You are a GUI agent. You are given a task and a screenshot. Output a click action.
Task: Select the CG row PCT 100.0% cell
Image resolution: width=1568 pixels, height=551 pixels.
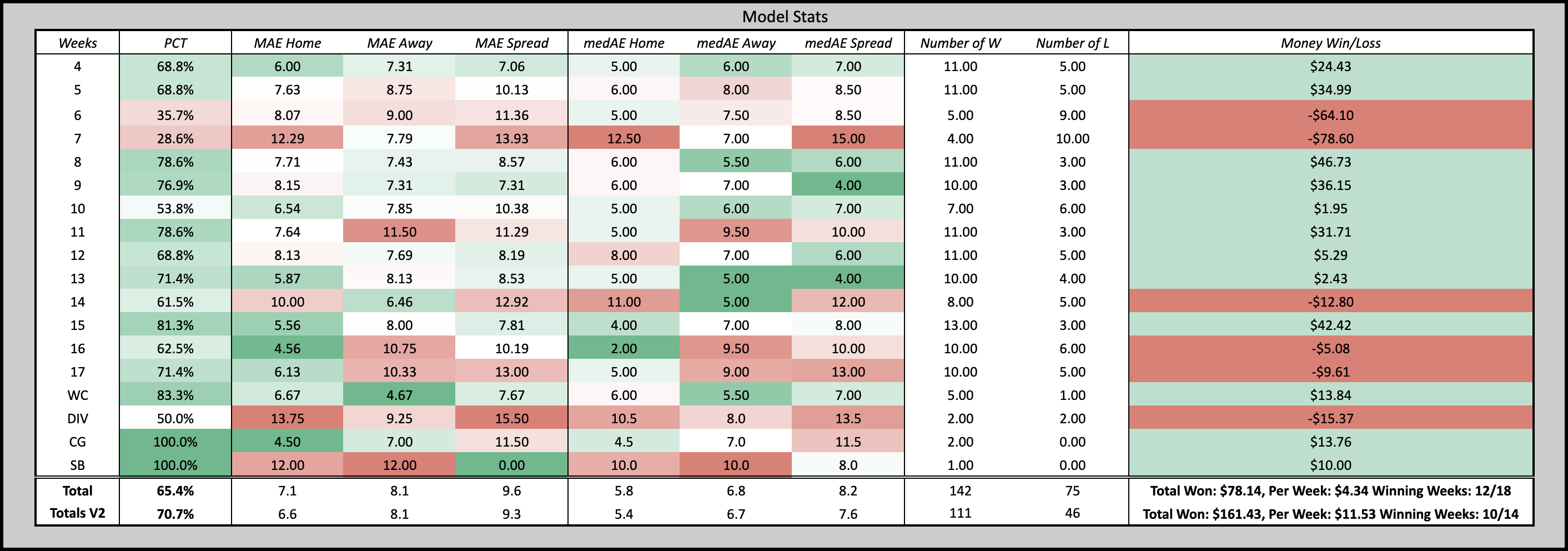click(175, 442)
